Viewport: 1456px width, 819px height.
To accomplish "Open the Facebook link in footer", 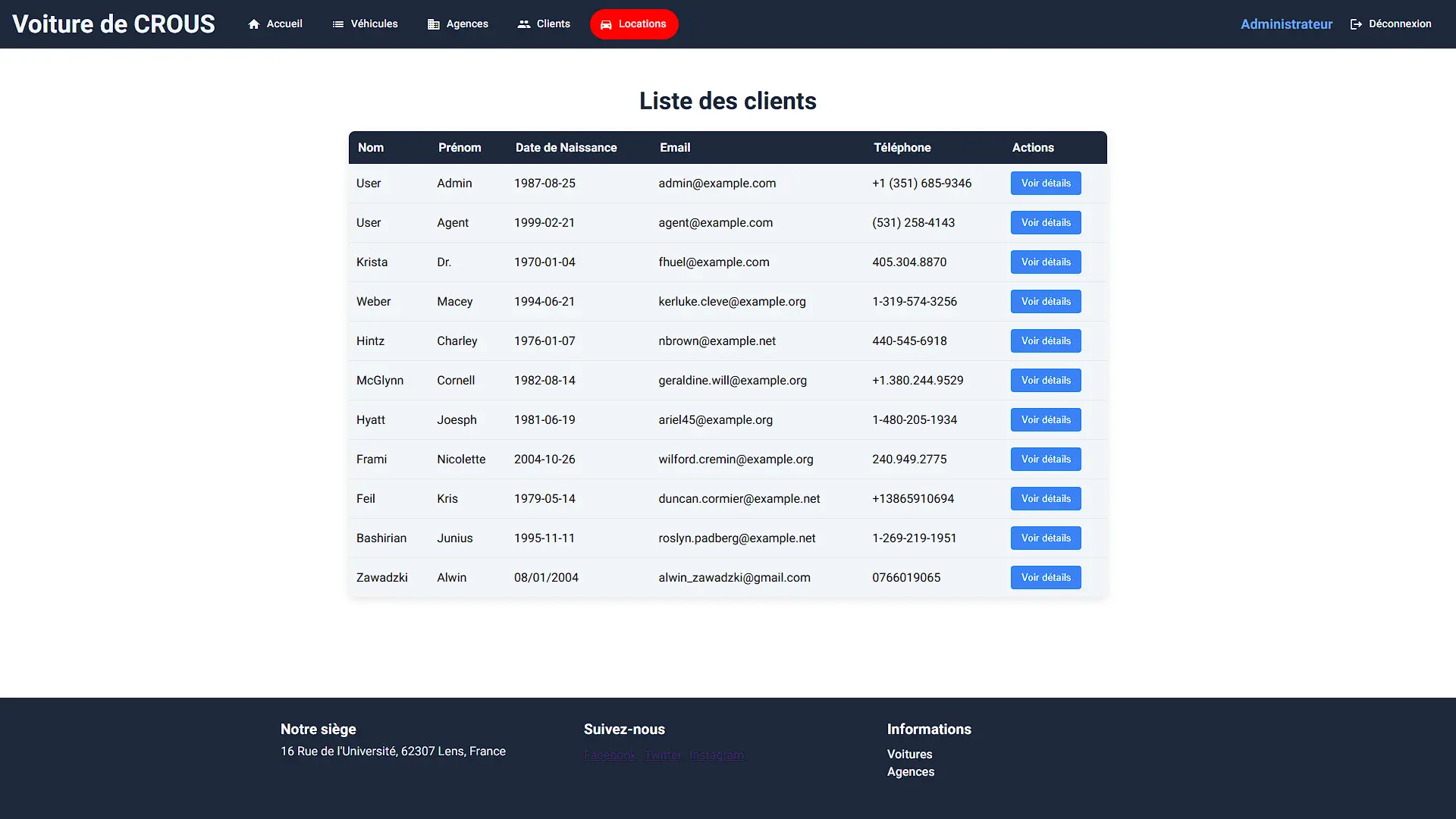I will click(610, 755).
